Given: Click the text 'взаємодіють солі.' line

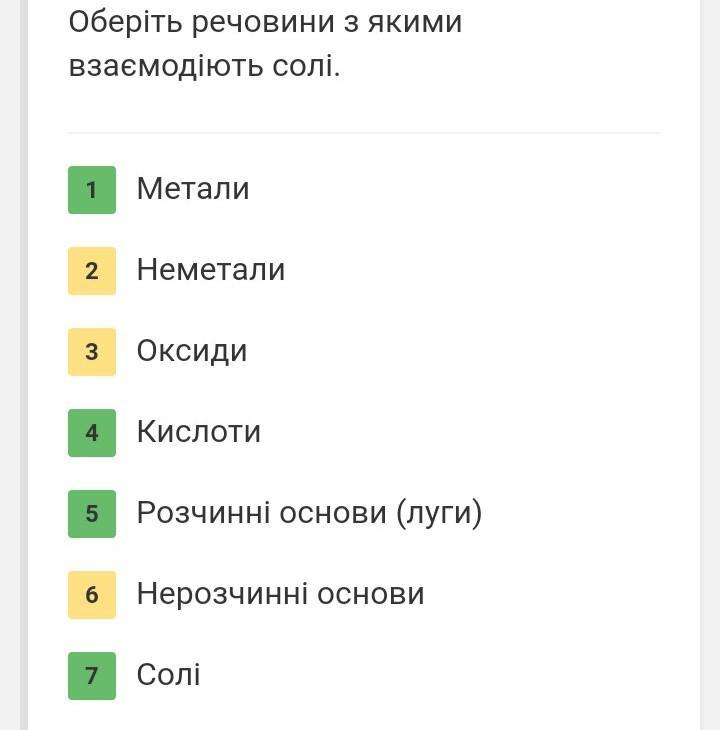Looking at the screenshot, I should (x=205, y=66).
